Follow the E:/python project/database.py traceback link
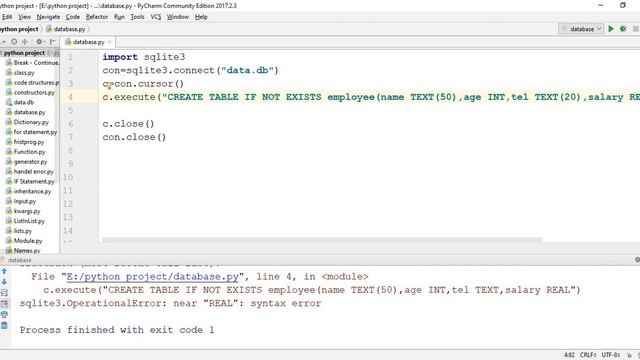The width and height of the screenshot is (640, 360). point(152,276)
